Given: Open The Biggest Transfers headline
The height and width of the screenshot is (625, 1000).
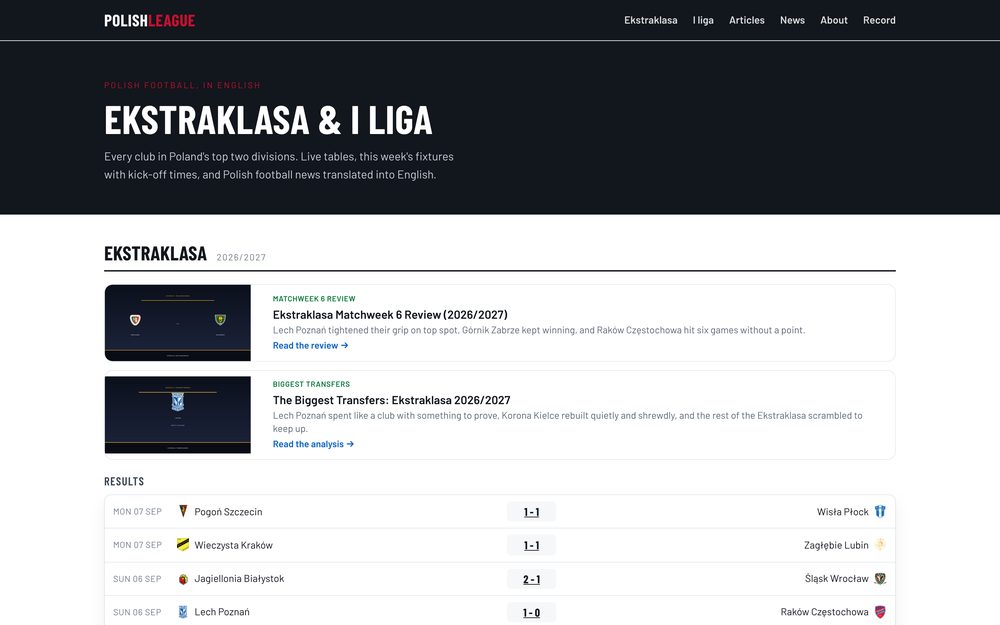Looking at the screenshot, I should 392,400.
